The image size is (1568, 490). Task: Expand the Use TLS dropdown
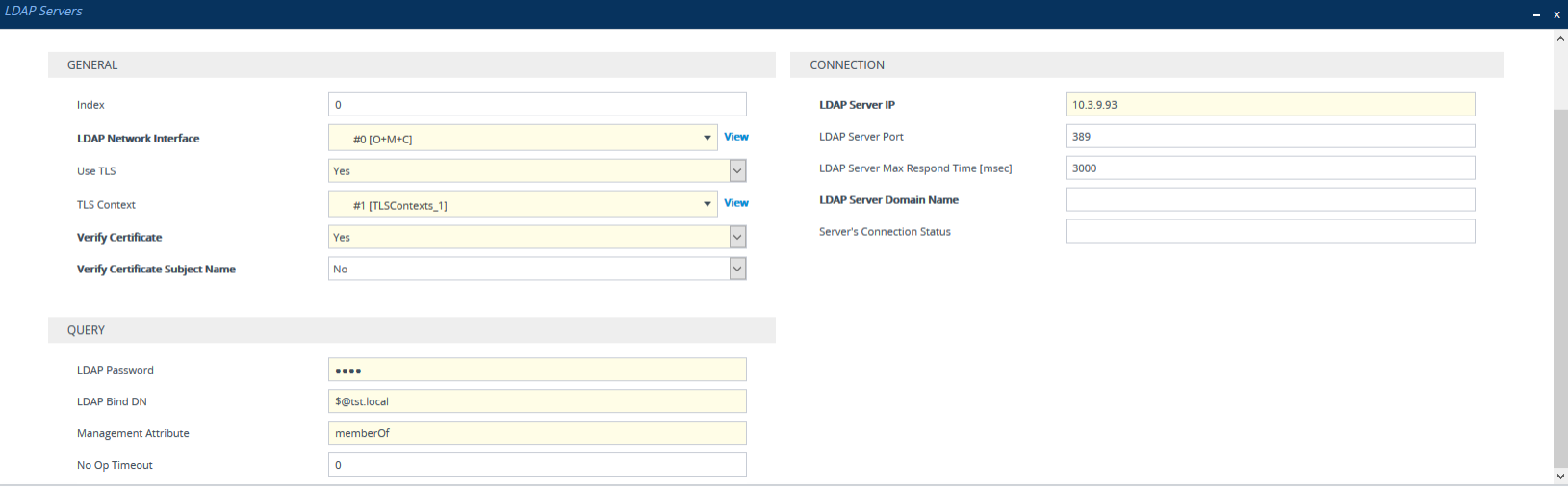coord(737,171)
